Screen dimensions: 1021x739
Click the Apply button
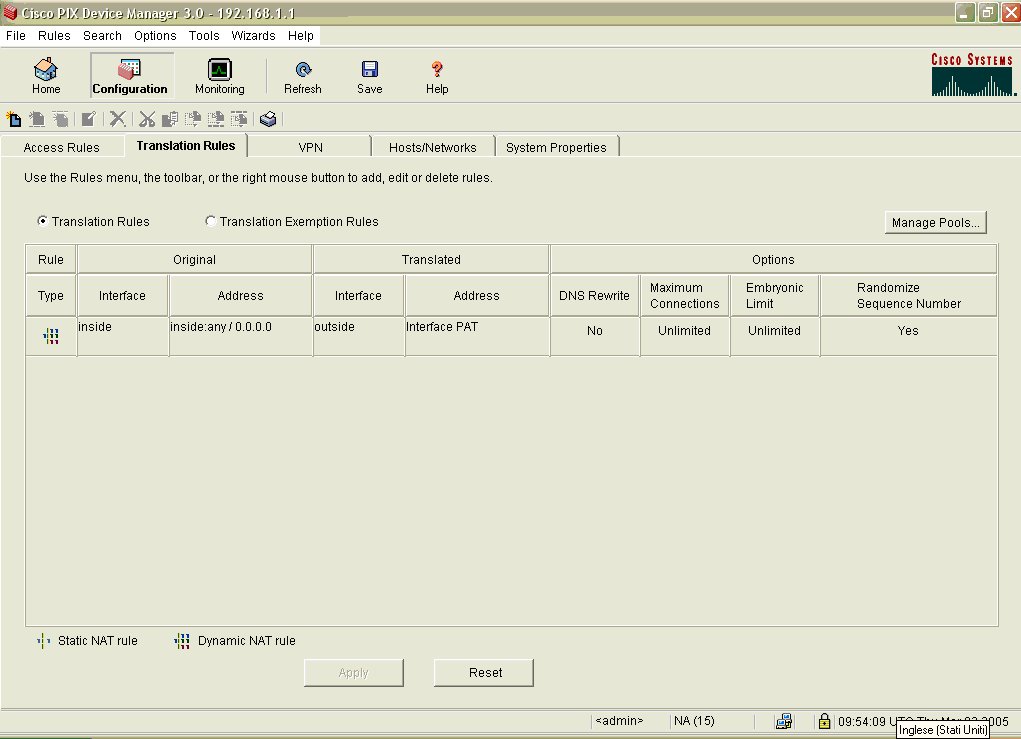click(354, 673)
